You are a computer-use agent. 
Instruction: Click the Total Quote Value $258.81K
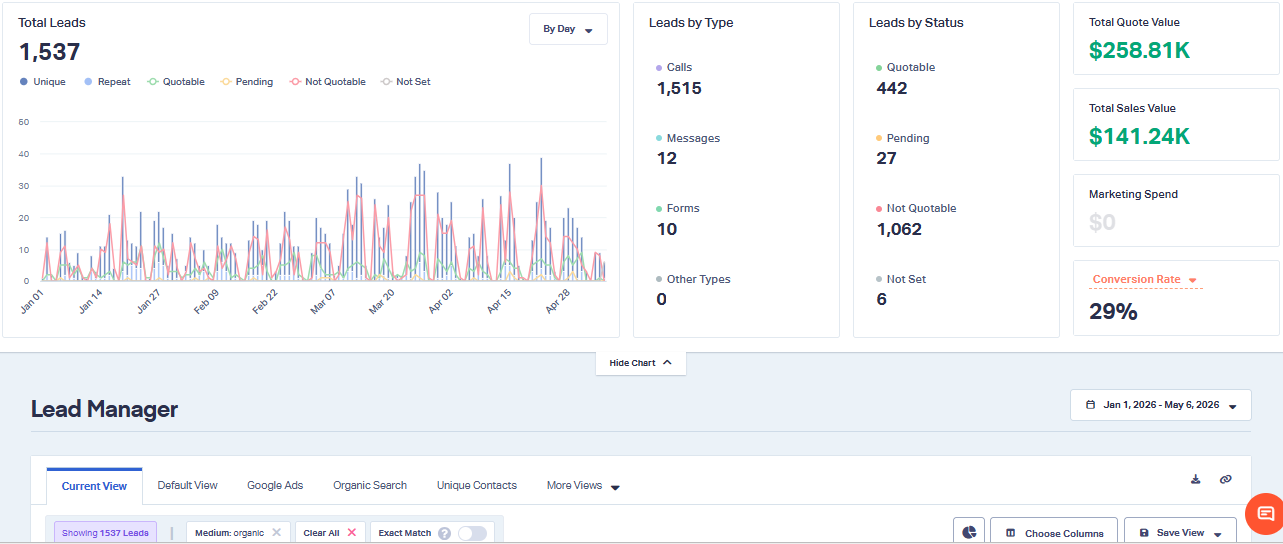pyautogui.click(x=1140, y=50)
